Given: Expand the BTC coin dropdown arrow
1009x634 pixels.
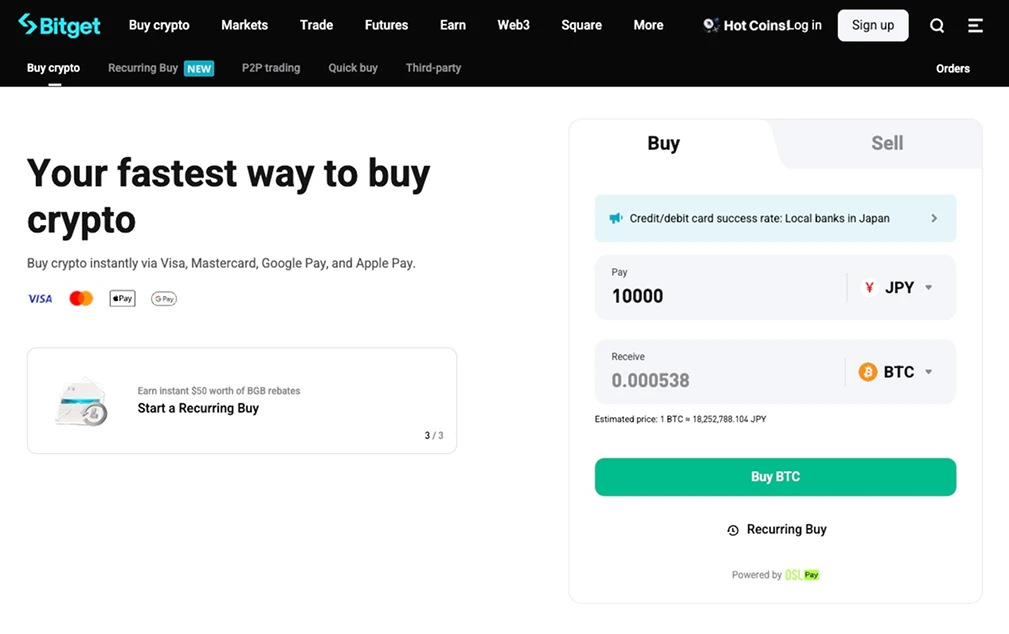Looking at the screenshot, I should 929,372.
